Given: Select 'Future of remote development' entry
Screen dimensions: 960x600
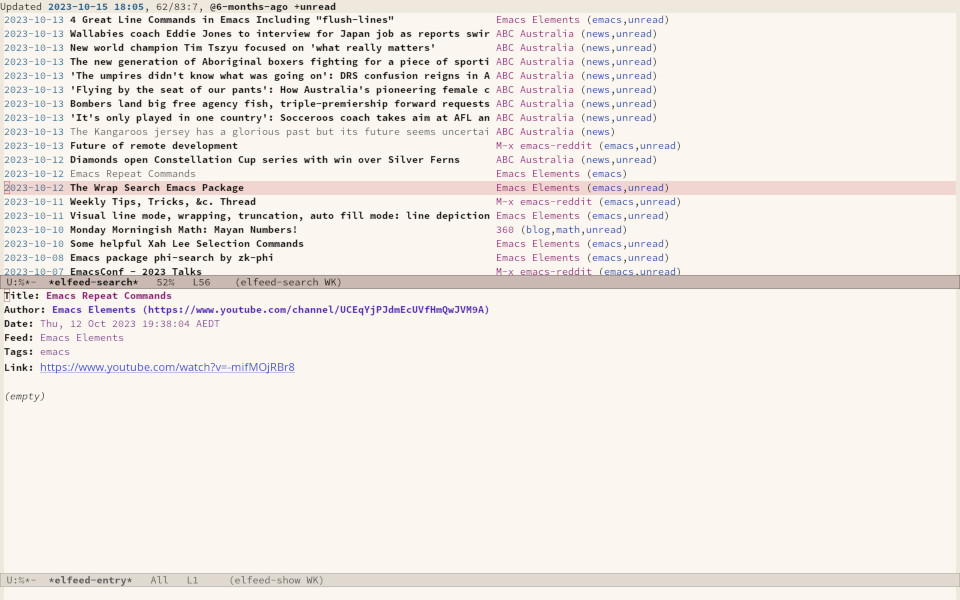Looking at the screenshot, I should pos(154,146).
